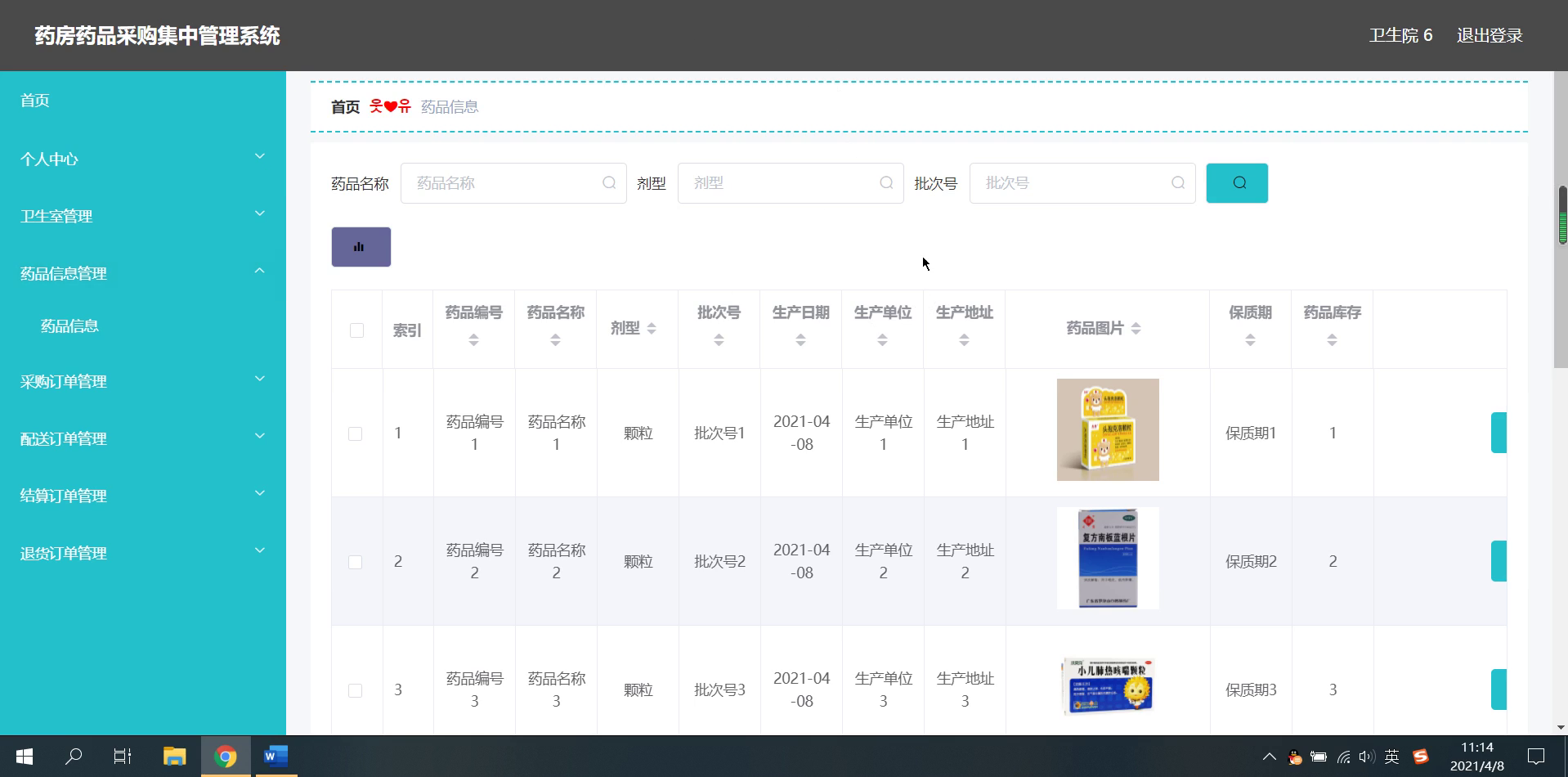The height and width of the screenshot is (777, 1568).
Task: Click the bar chart statistics button
Action: click(x=361, y=247)
